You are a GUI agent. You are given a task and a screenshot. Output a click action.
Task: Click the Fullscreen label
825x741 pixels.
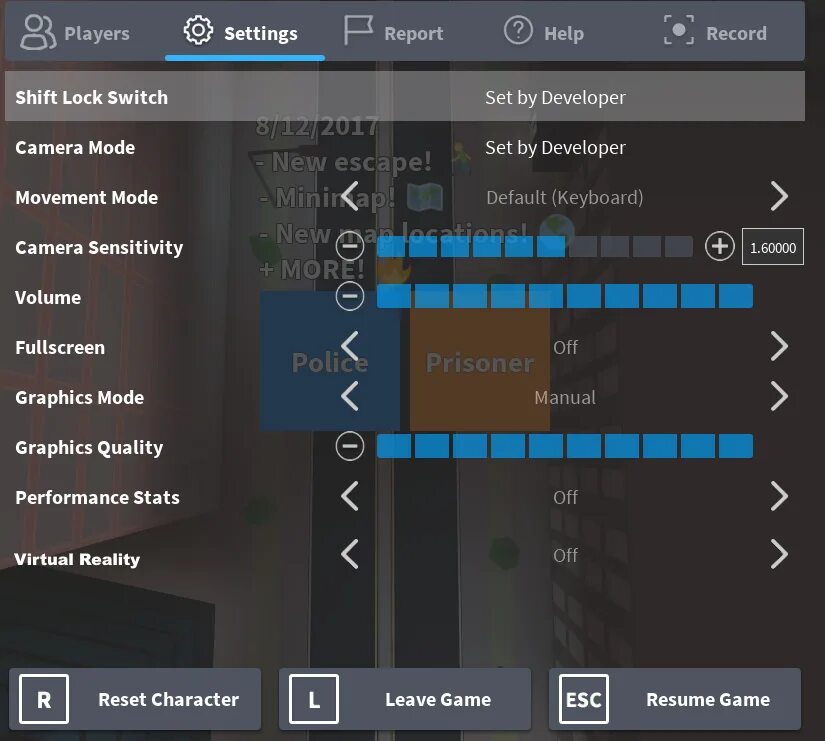(x=60, y=347)
